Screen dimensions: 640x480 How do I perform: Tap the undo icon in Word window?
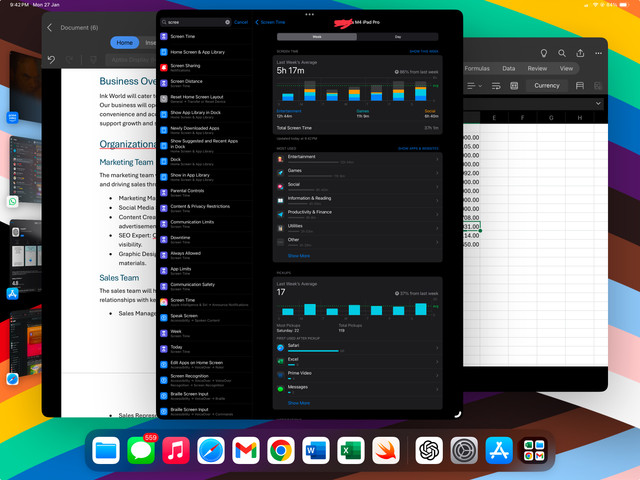tap(51, 60)
